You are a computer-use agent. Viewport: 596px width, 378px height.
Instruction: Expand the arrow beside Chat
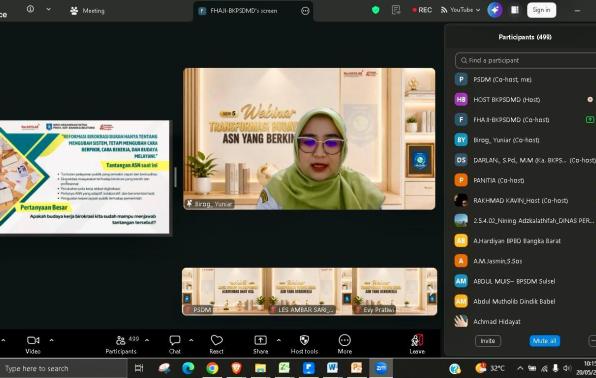coord(191,340)
